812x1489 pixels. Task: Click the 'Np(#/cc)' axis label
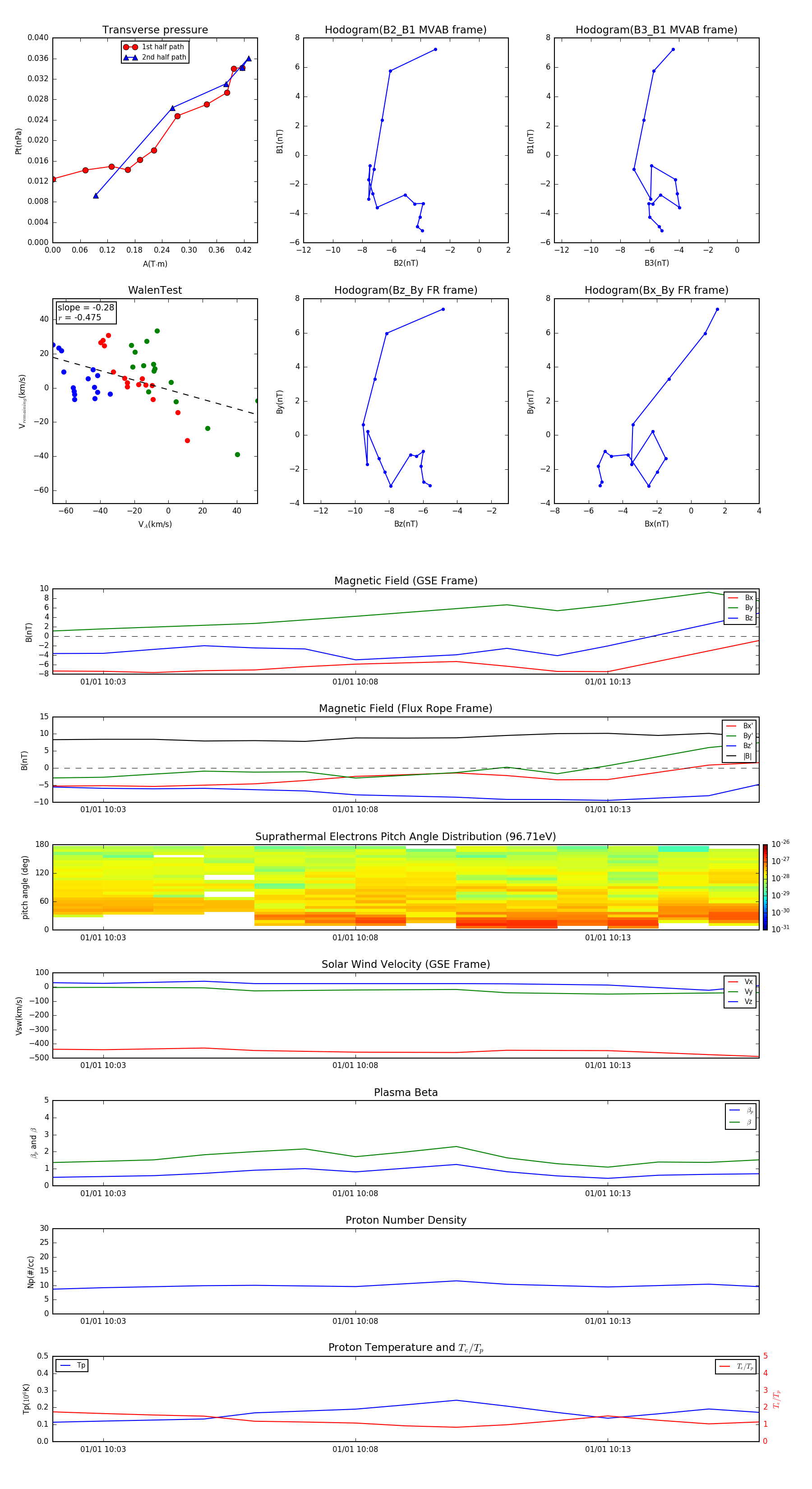coord(31,1272)
